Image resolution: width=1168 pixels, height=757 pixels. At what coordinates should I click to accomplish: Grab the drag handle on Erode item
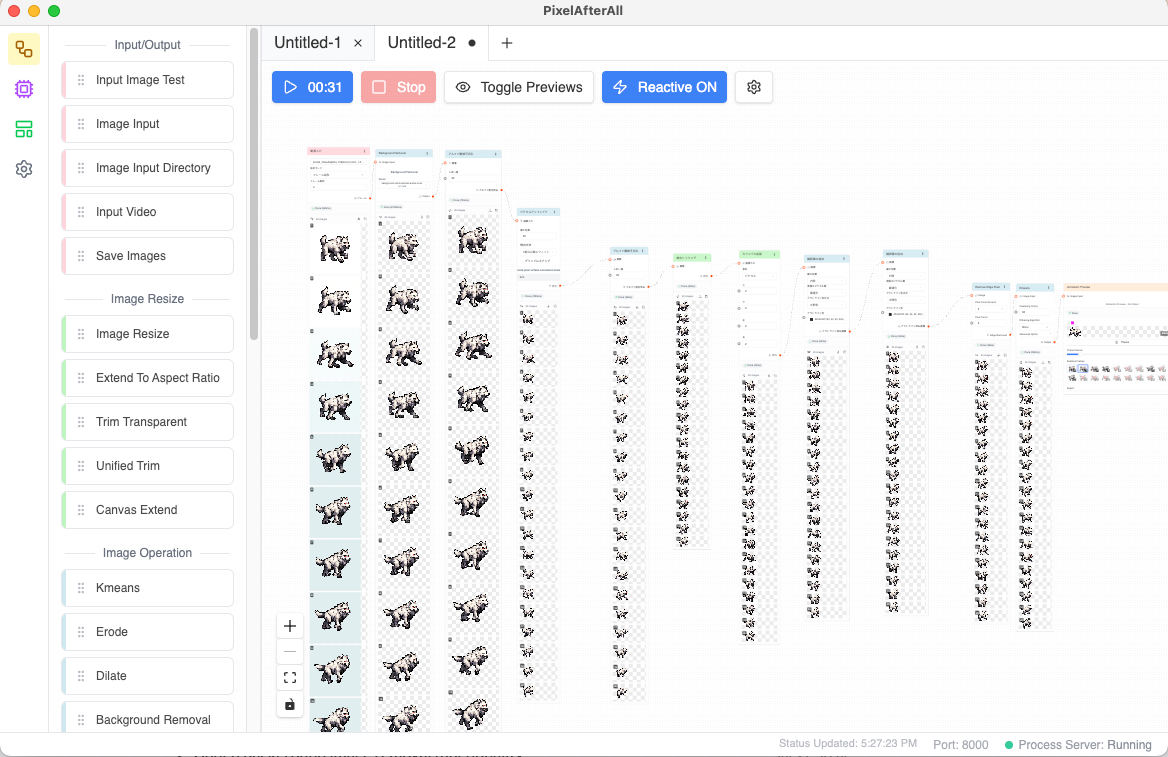[x=81, y=632]
